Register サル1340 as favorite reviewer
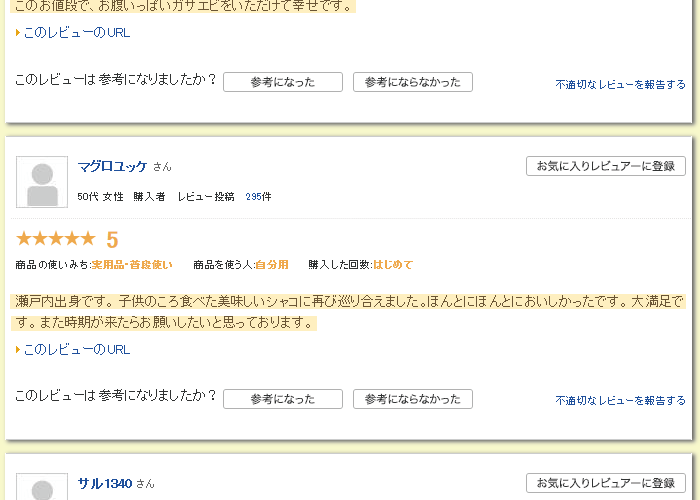700x500 pixels. [605, 483]
